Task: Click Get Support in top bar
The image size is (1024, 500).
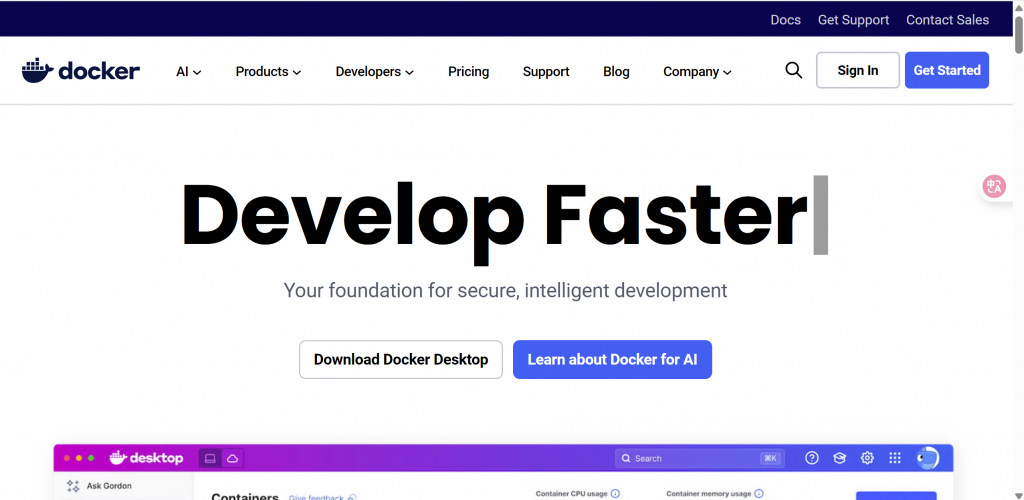Action: pyautogui.click(x=854, y=20)
